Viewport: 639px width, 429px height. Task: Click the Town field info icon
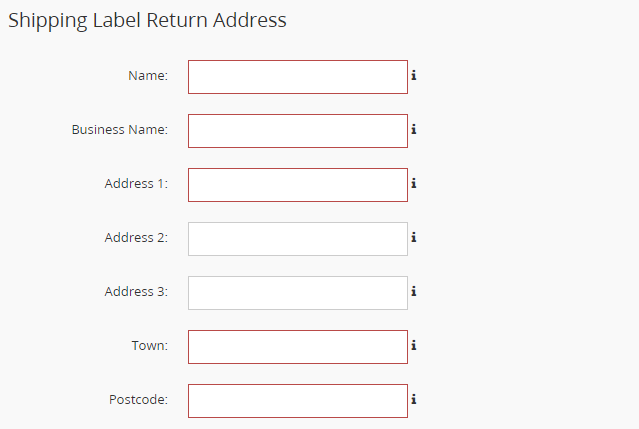[414, 345]
